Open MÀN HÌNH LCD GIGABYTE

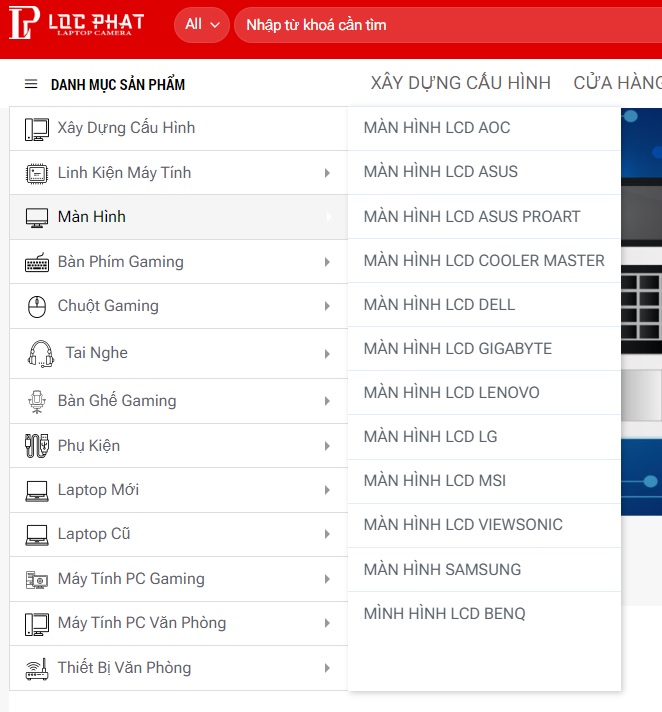tap(484, 349)
